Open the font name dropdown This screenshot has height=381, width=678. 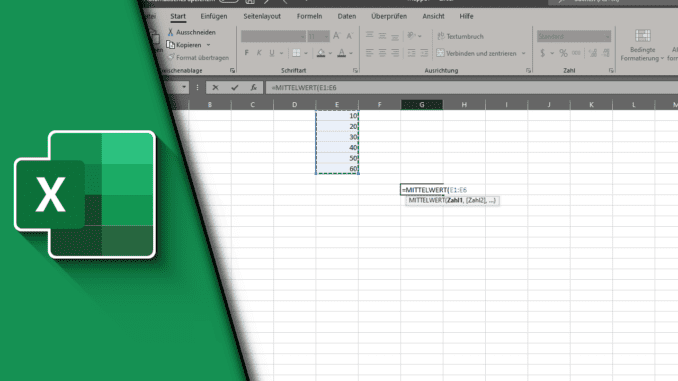[302, 37]
